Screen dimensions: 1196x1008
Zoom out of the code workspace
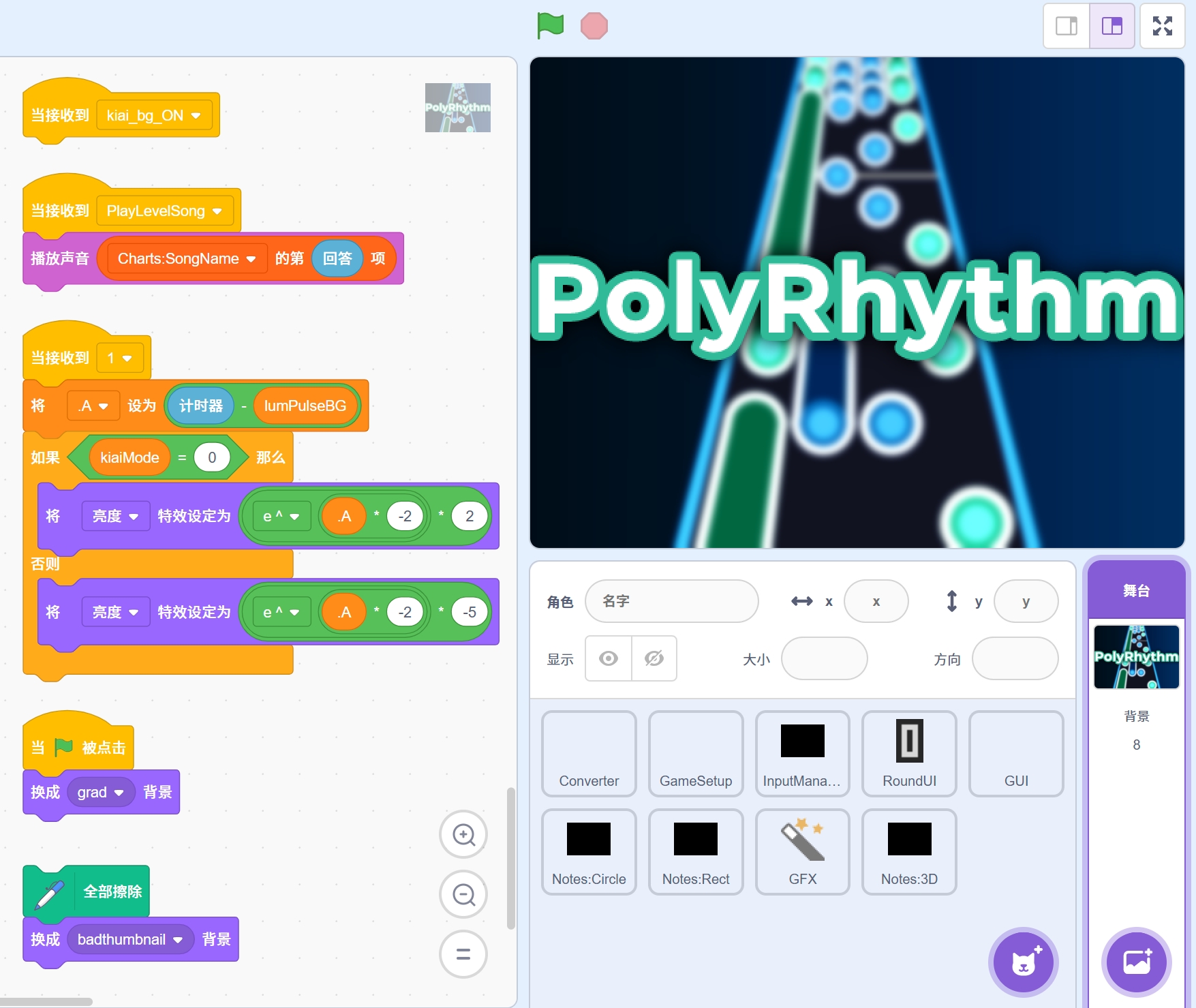click(463, 894)
